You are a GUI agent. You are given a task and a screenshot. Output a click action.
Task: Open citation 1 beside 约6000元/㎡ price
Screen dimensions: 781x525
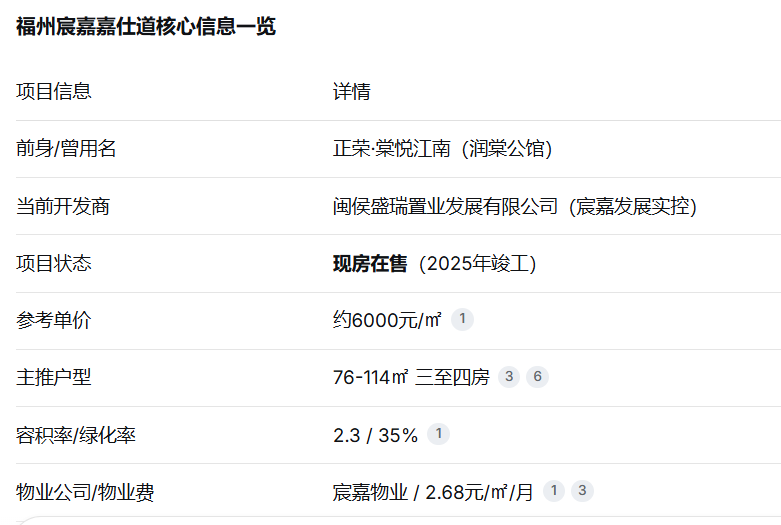tap(462, 319)
